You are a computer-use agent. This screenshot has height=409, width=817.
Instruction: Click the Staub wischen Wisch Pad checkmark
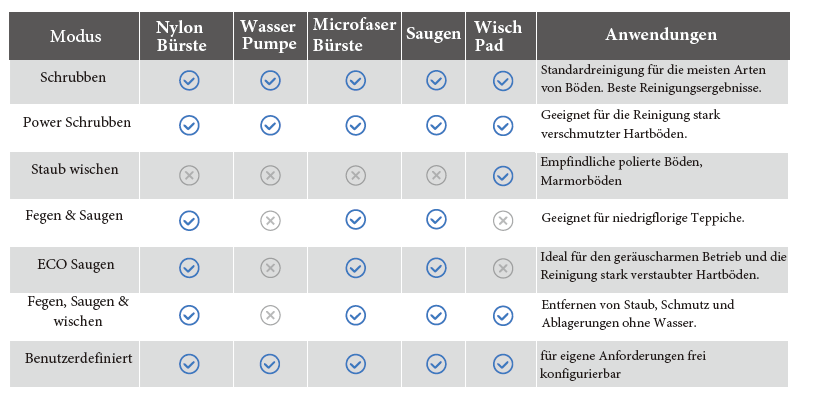[503, 175]
